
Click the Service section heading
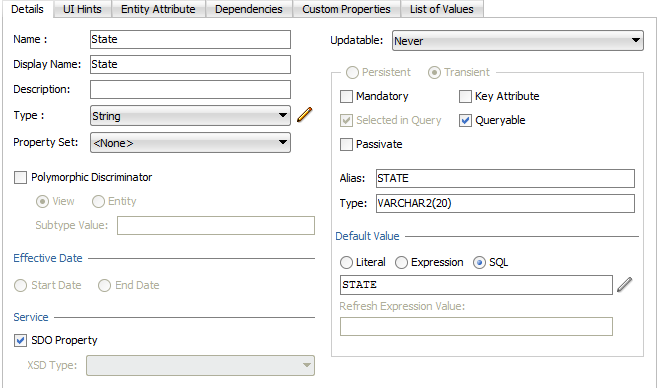coord(31,317)
